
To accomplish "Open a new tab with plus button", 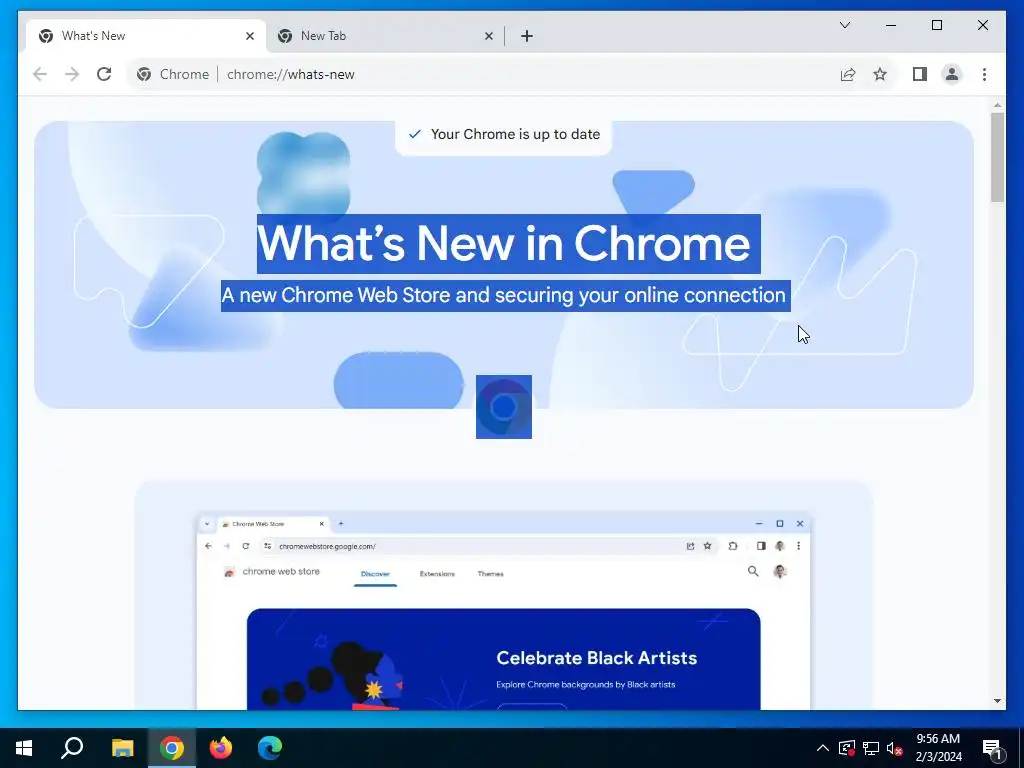I will pyautogui.click(x=527, y=36).
